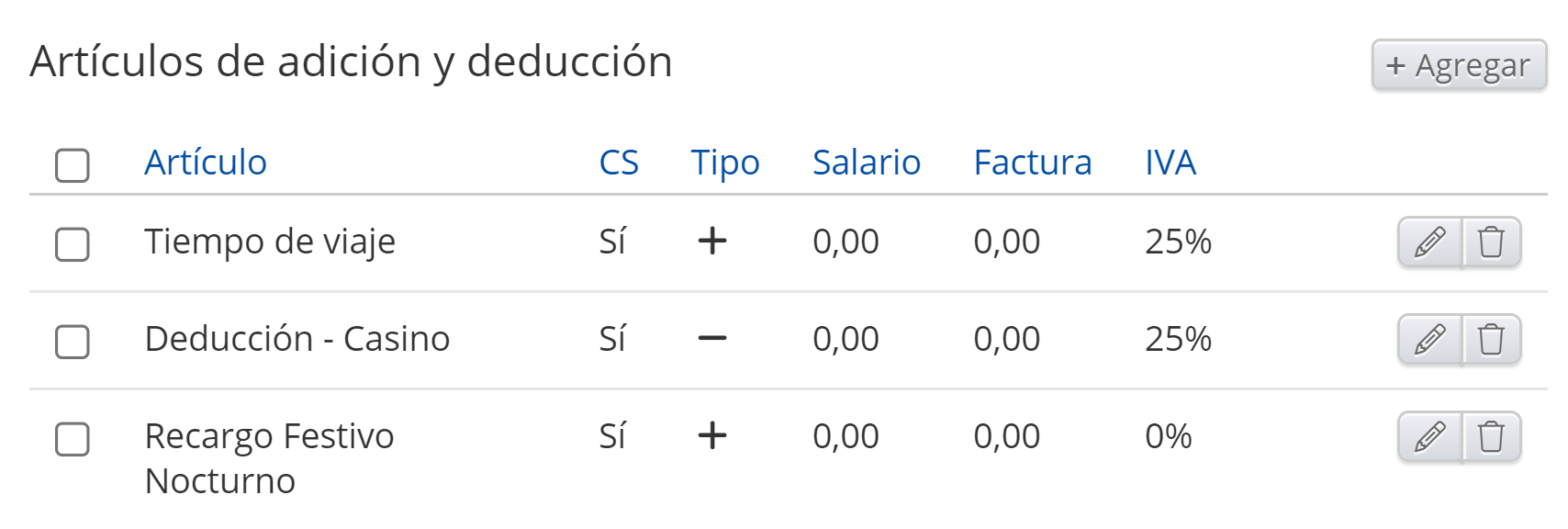This screenshot has width=1568, height=529.
Task: Edit the Tiempo de viaje row
Action: [x=1429, y=242]
